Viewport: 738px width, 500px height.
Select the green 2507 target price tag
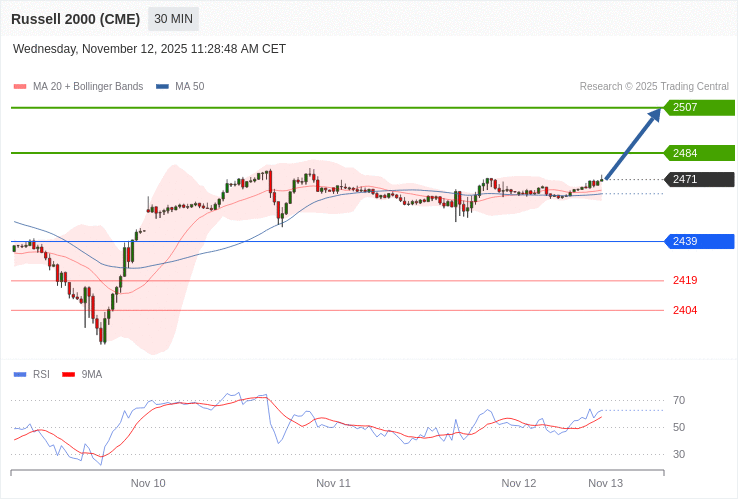[699, 107]
